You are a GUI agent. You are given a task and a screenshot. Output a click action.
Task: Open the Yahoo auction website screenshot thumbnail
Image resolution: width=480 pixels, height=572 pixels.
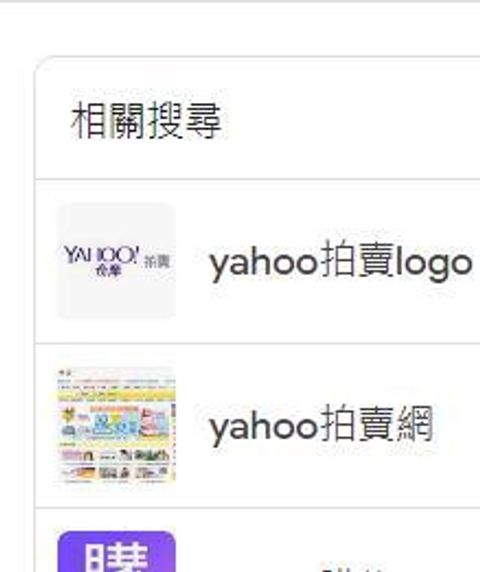pos(117,425)
